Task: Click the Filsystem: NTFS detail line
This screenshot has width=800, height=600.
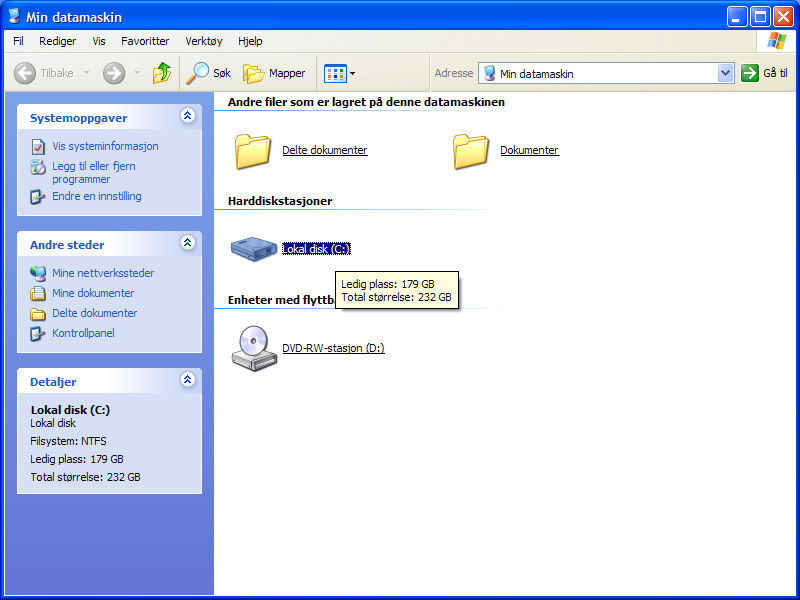Action: point(68,441)
